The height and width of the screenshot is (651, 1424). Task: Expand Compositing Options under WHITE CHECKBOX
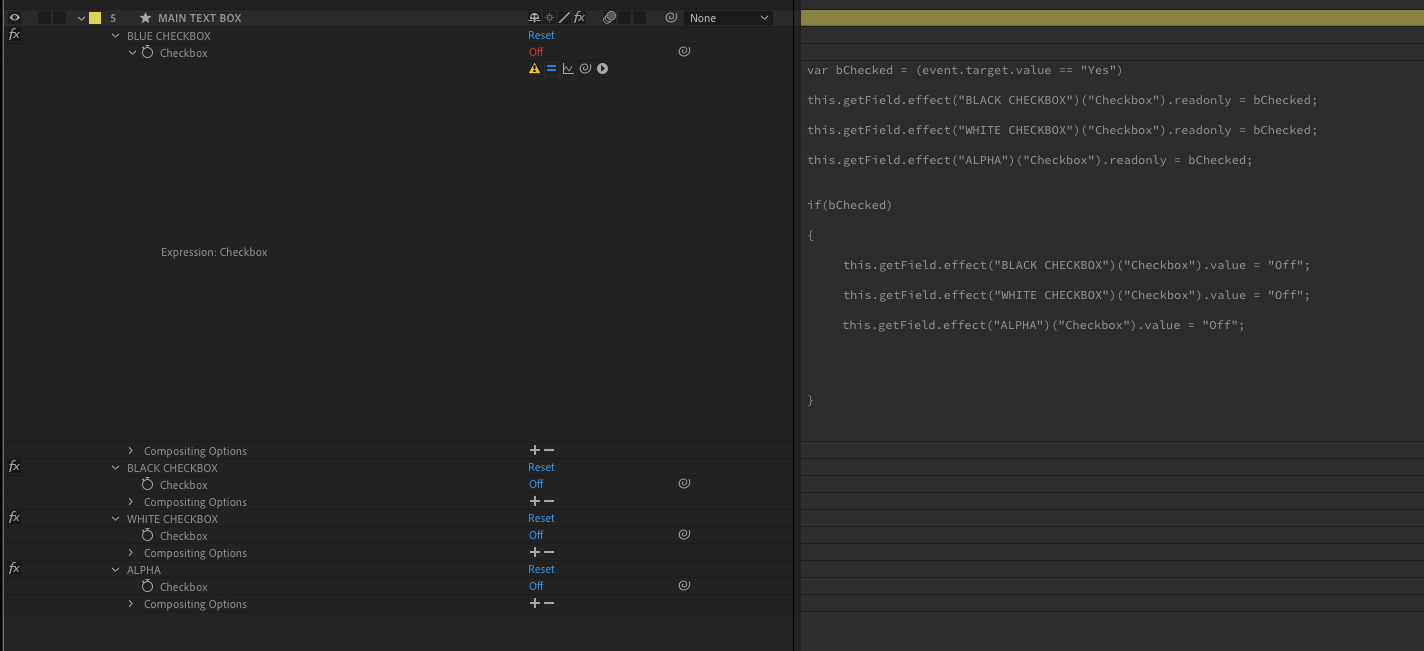click(131, 553)
